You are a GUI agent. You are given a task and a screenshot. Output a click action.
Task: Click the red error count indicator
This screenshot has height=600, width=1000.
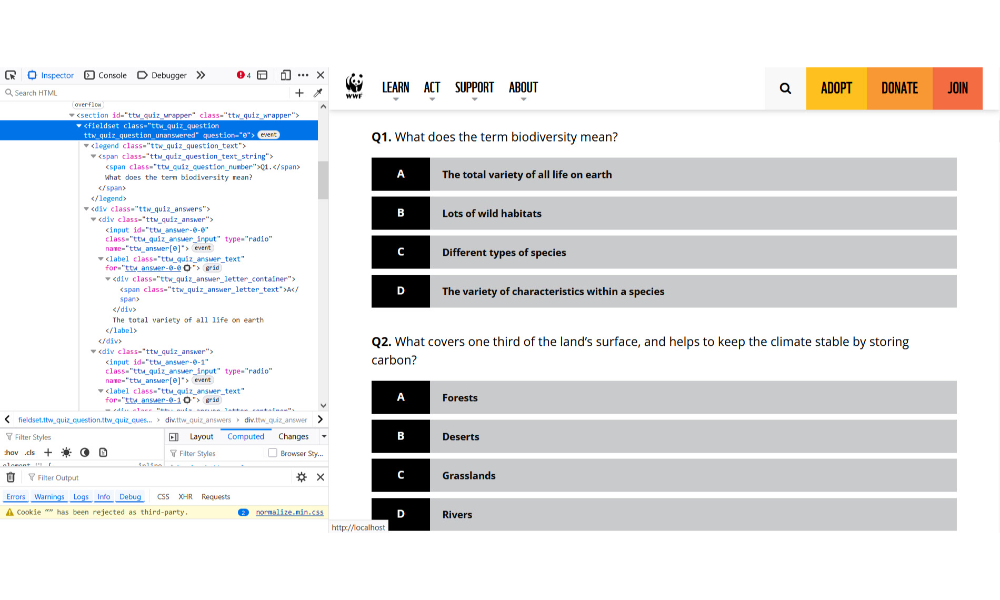(x=244, y=75)
